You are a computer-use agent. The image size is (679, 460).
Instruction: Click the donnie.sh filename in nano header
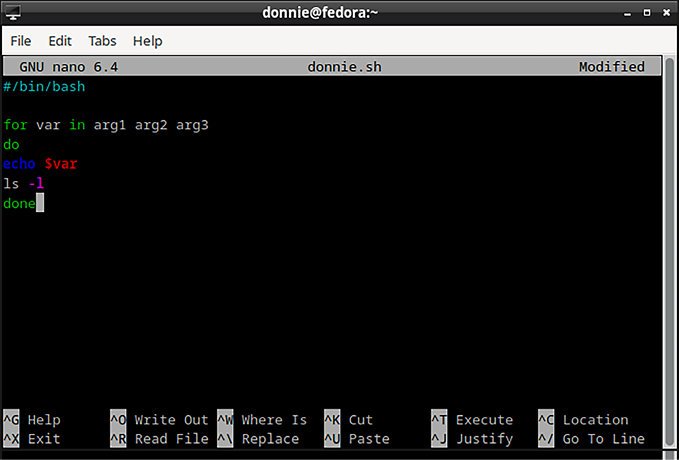point(345,67)
